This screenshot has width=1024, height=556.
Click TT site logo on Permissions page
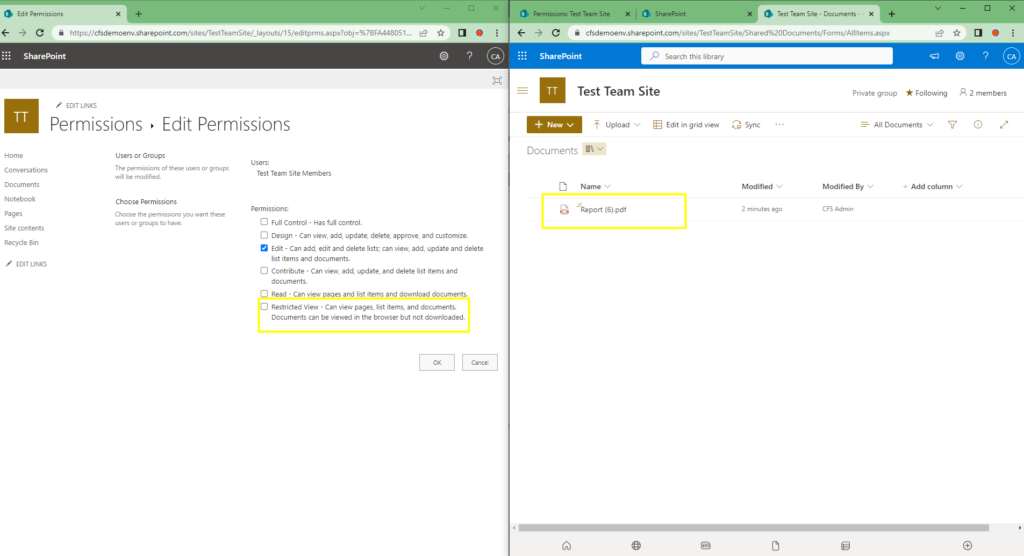pos(22,116)
